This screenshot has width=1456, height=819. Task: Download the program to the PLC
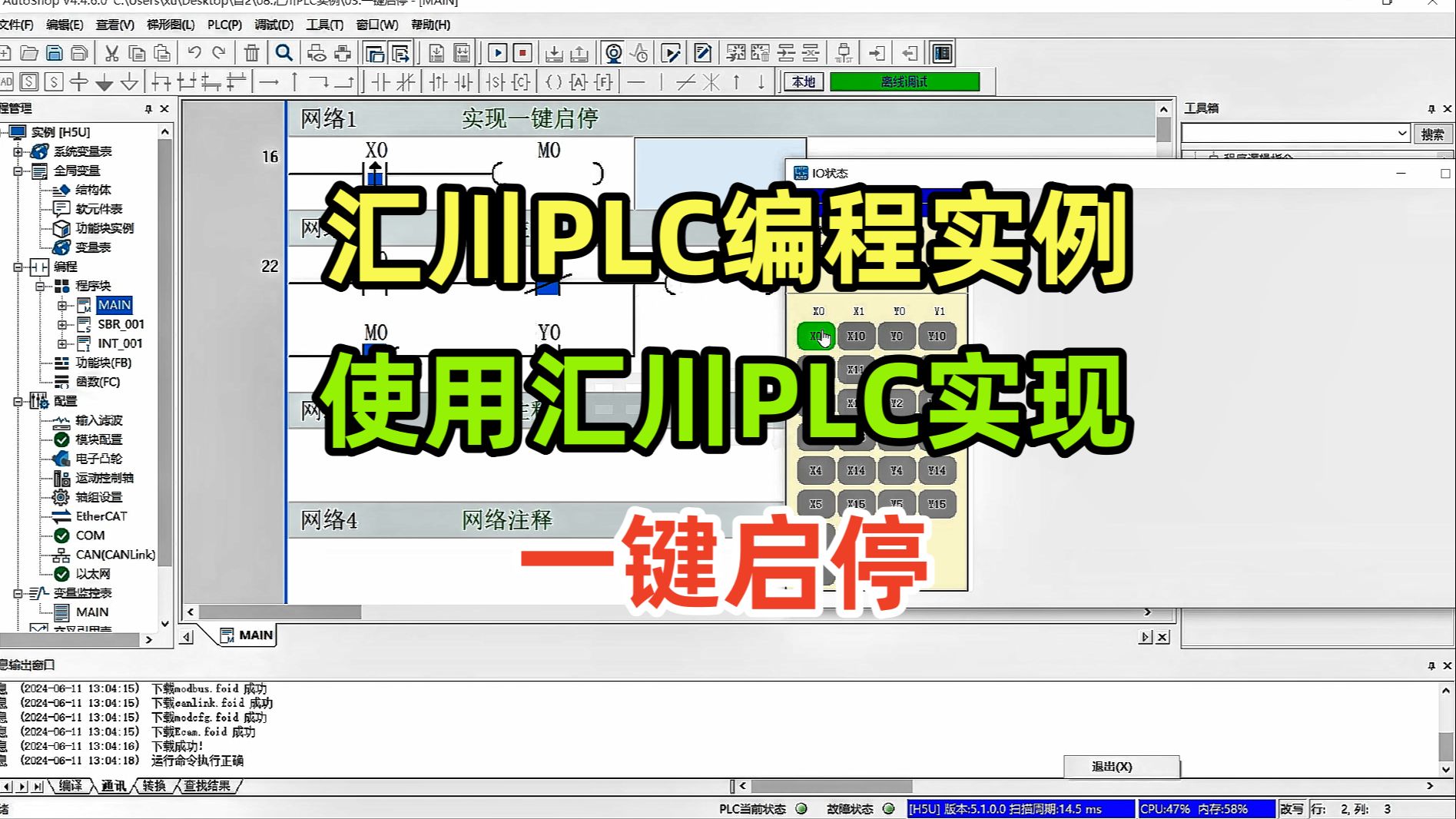tap(554, 53)
